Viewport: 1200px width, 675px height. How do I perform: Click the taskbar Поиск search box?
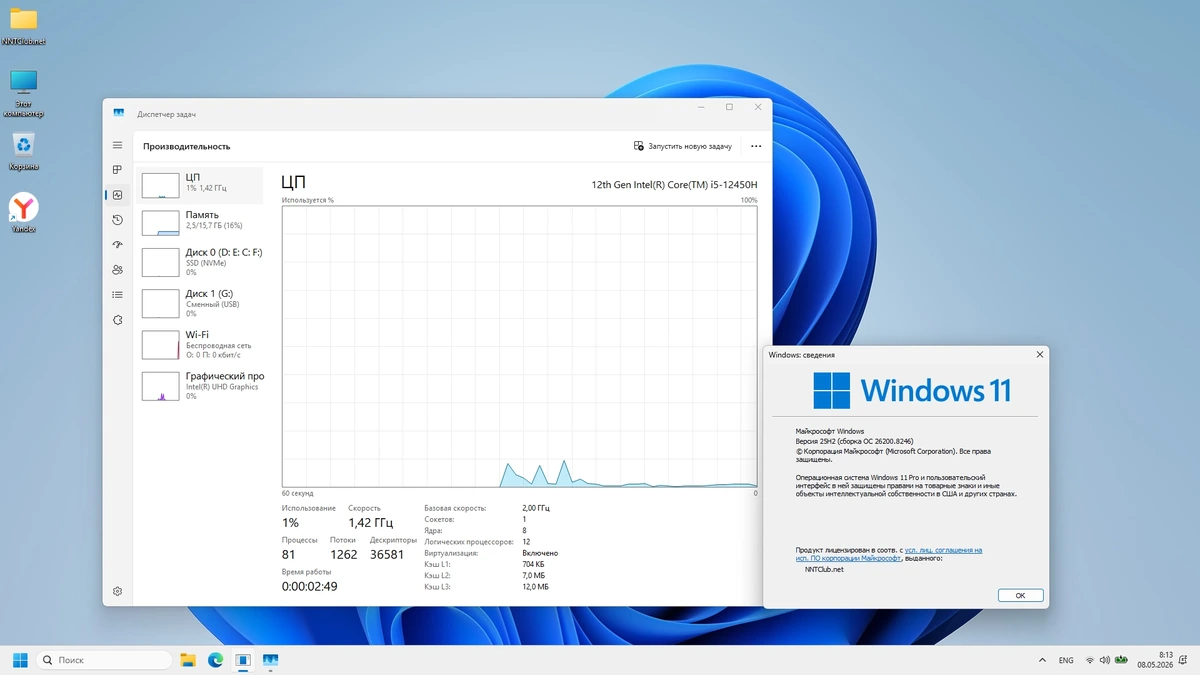tap(104, 660)
